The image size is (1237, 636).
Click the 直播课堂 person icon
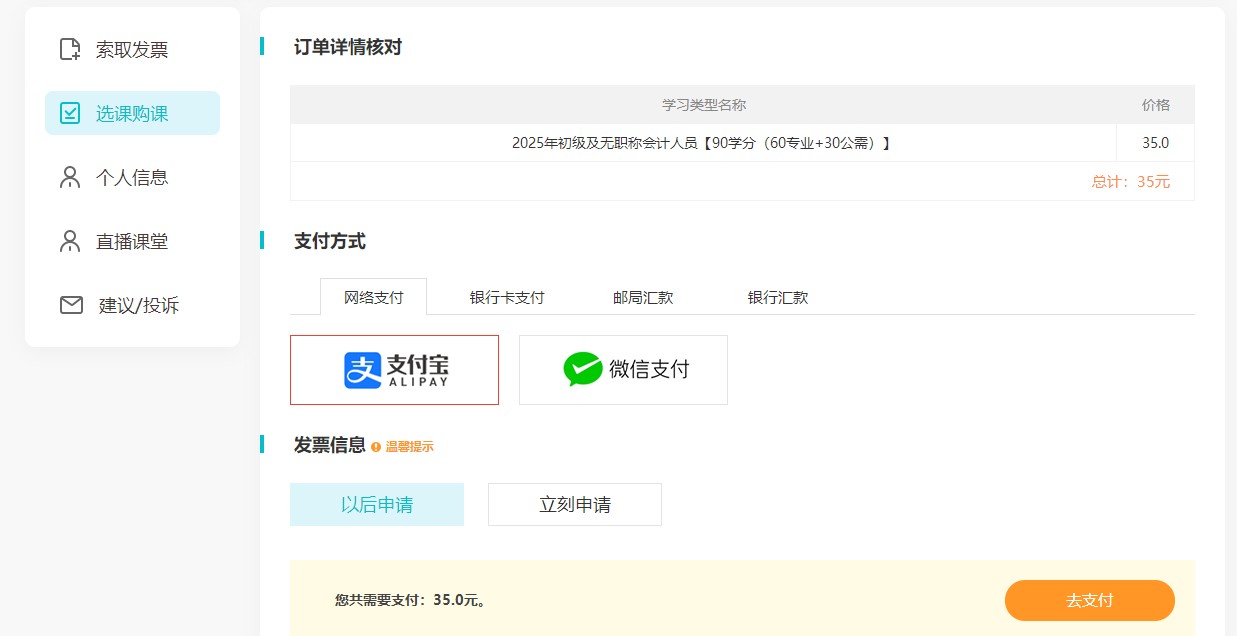[x=70, y=241]
